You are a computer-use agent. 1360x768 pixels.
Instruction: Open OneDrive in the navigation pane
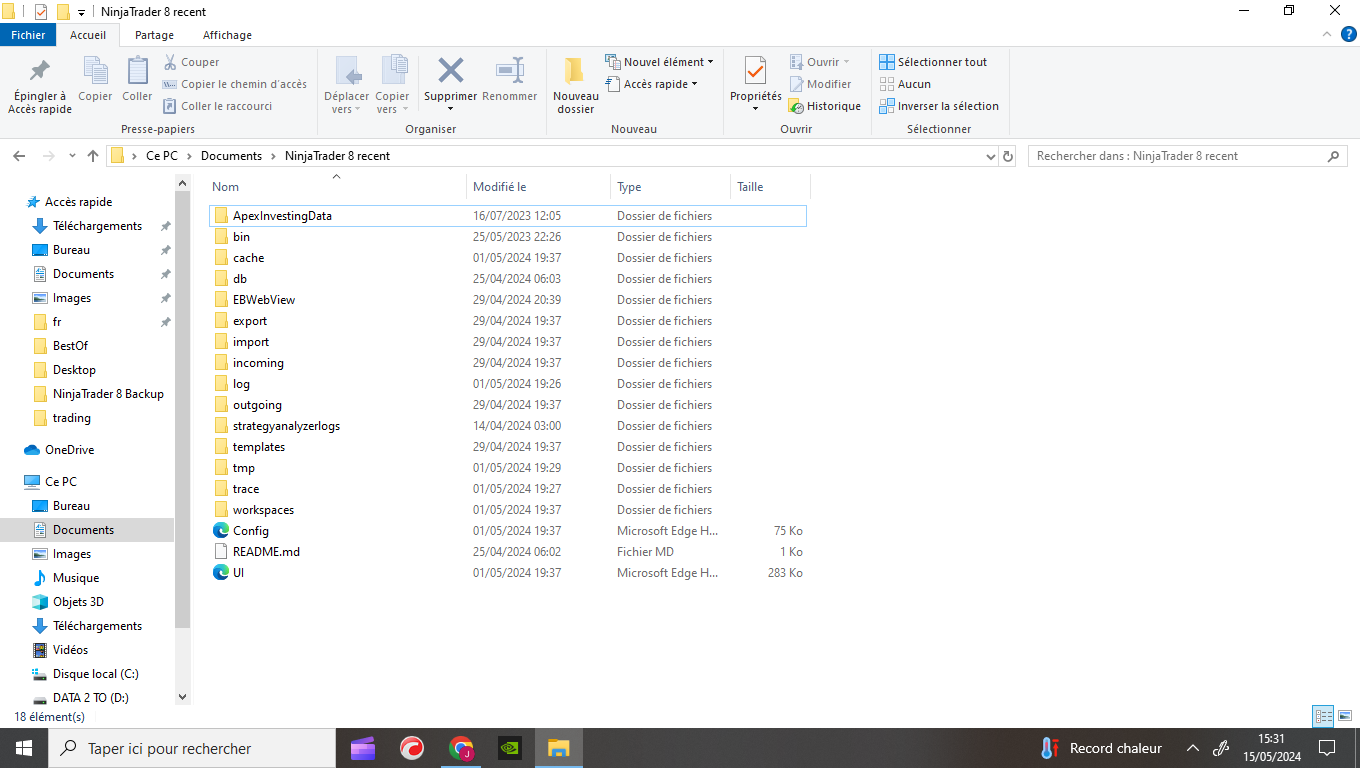pyautogui.click(x=69, y=450)
